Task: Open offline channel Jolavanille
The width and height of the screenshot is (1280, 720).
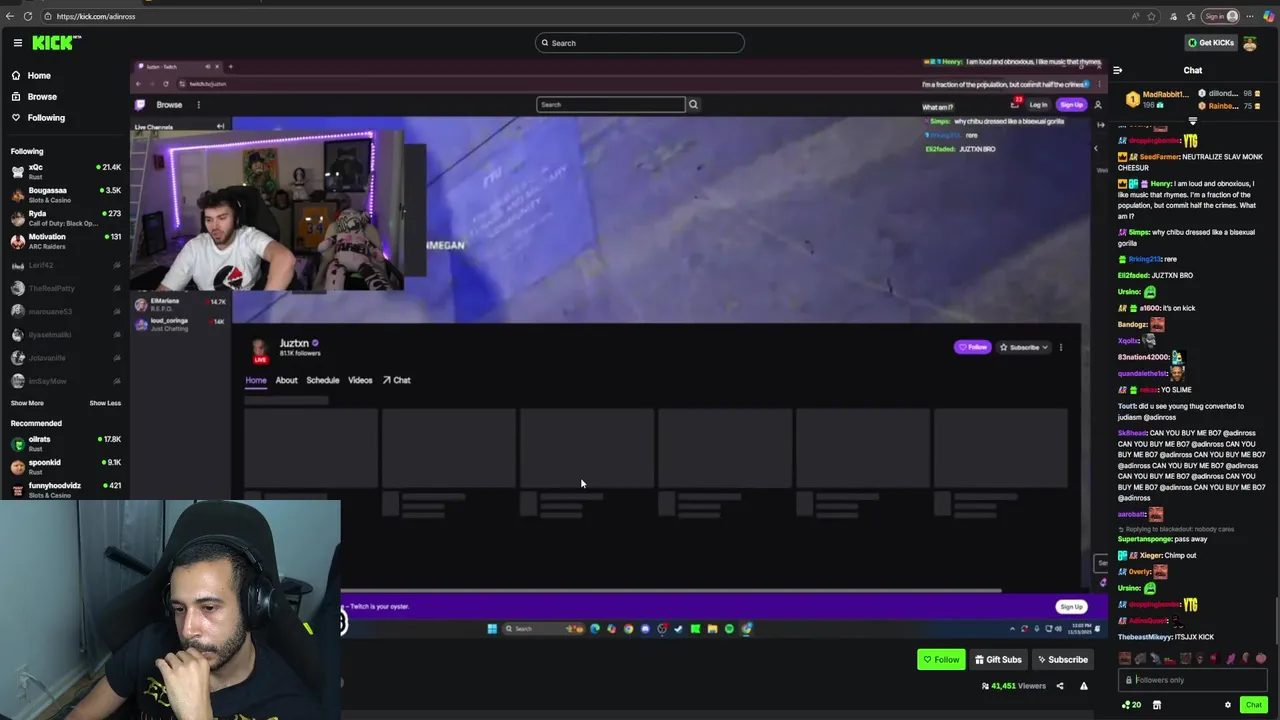Action: [65, 357]
